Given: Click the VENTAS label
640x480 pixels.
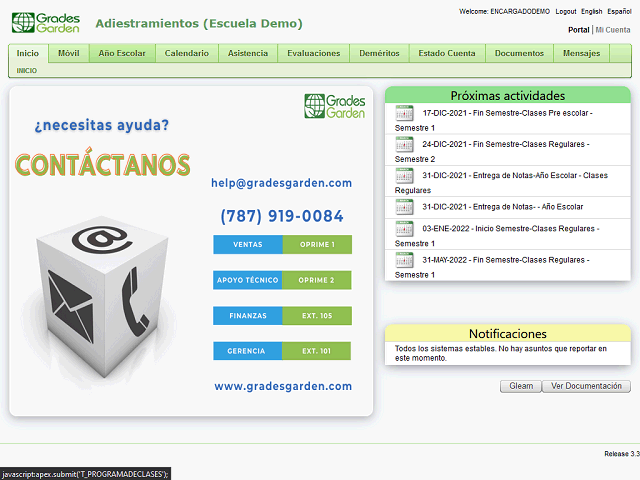Looking at the screenshot, I should pyautogui.click(x=248, y=244).
